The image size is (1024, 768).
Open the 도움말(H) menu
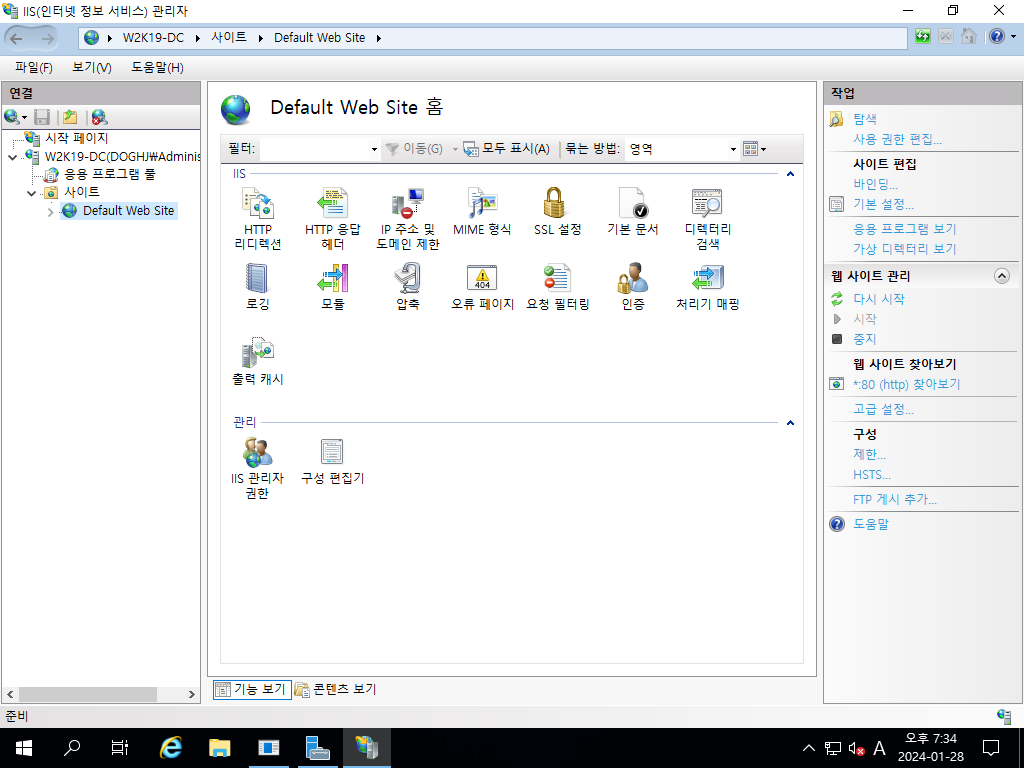157,67
